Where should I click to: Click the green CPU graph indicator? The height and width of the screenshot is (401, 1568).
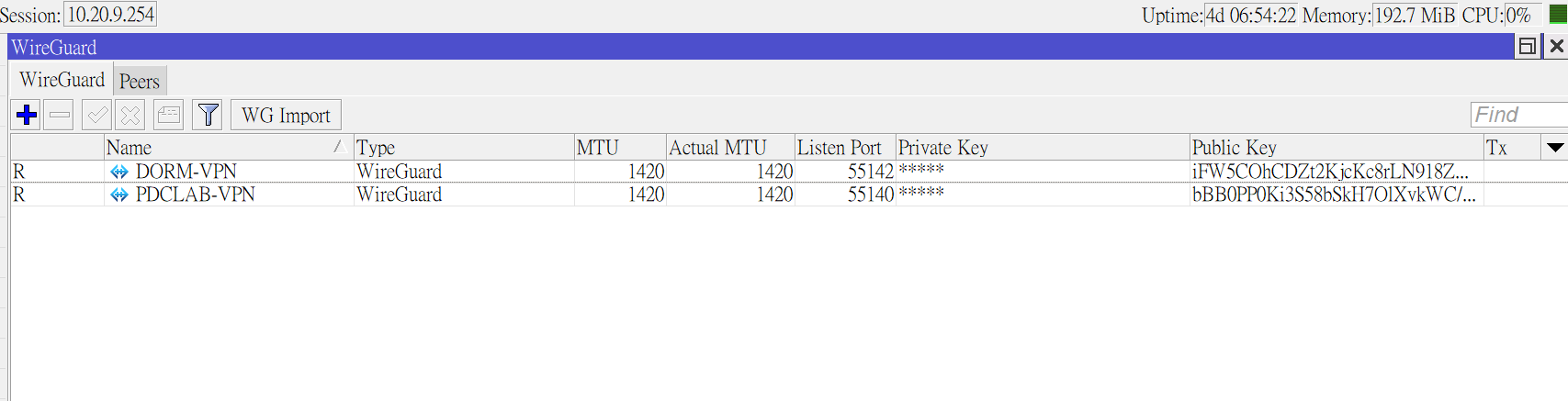click(x=1558, y=15)
